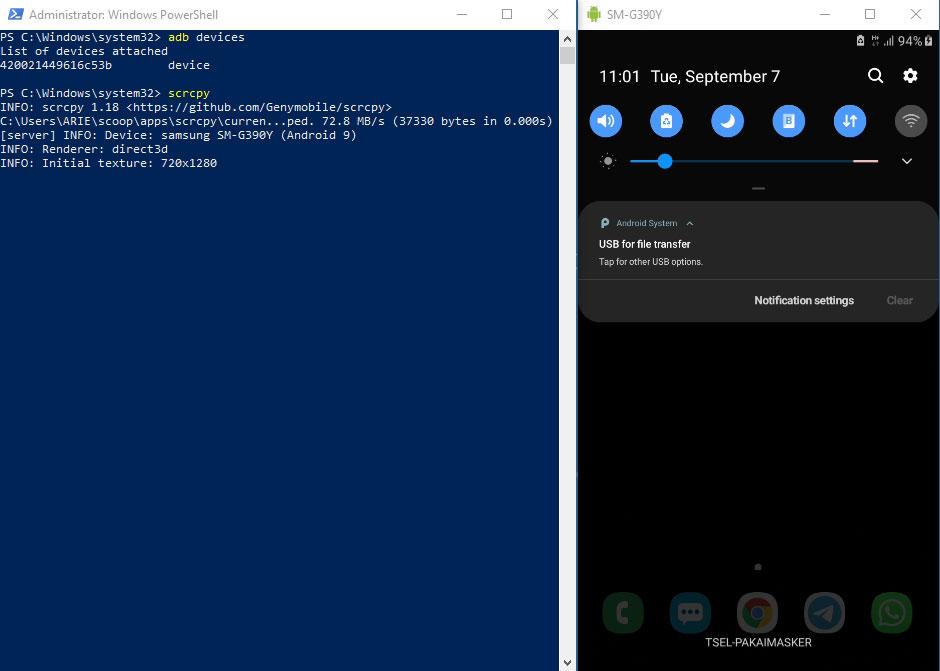The image size is (940, 671).
Task: Tap the TSEL-PAKAIMASKER carrier label
Action: point(758,642)
